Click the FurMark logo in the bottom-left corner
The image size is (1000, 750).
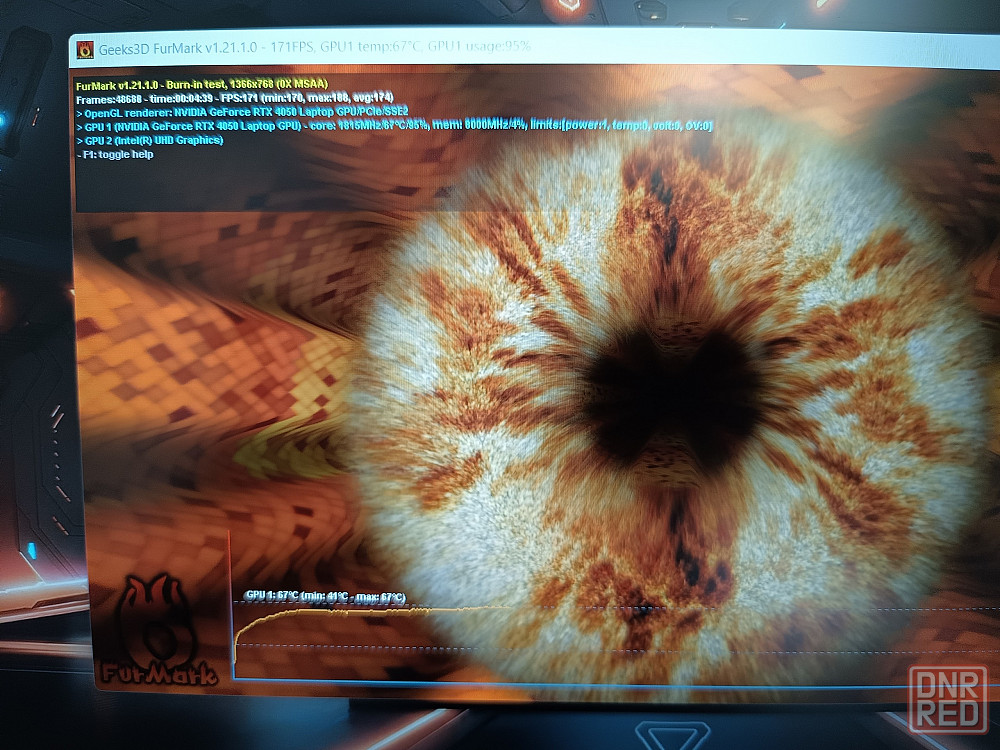(x=158, y=632)
